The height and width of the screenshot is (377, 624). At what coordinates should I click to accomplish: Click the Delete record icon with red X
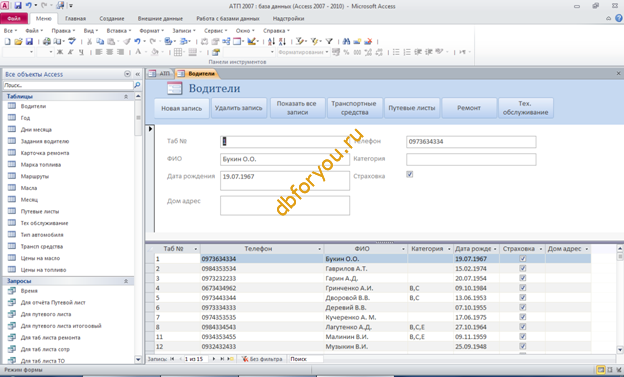(x=368, y=41)
